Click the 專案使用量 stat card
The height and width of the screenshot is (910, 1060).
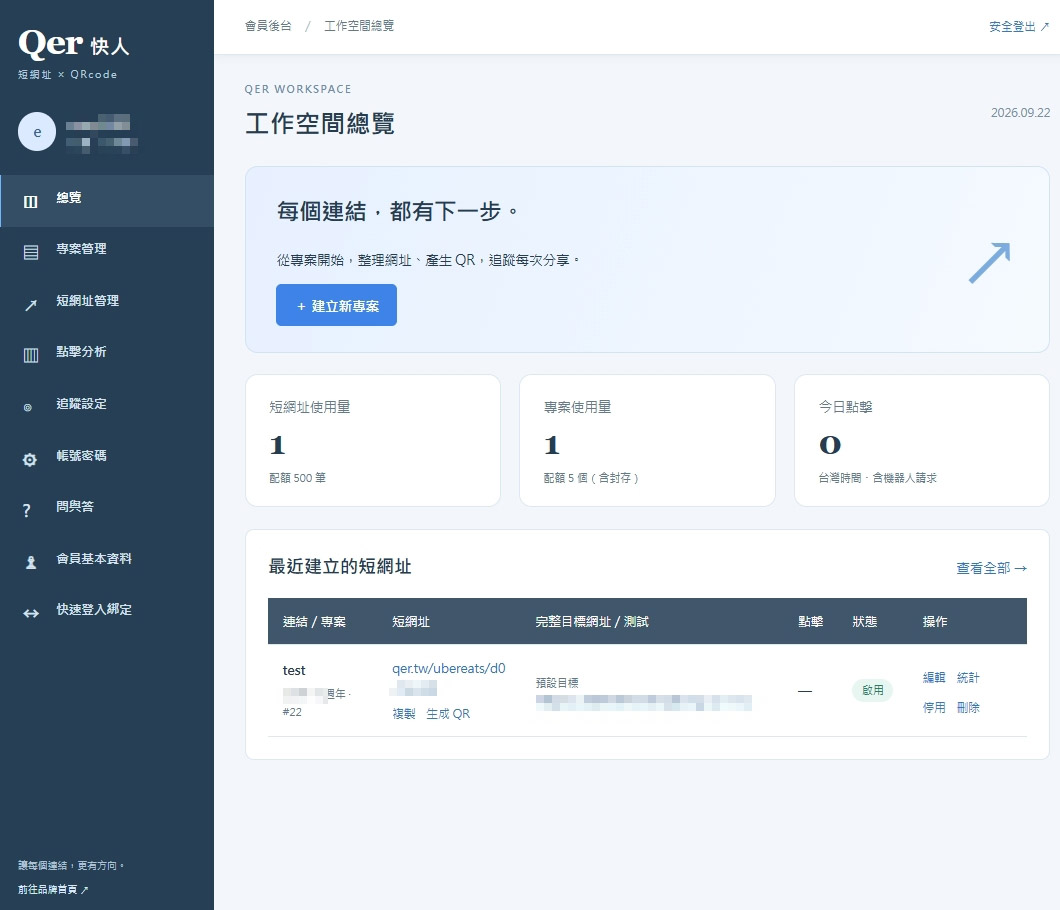(x=647, y=440)
